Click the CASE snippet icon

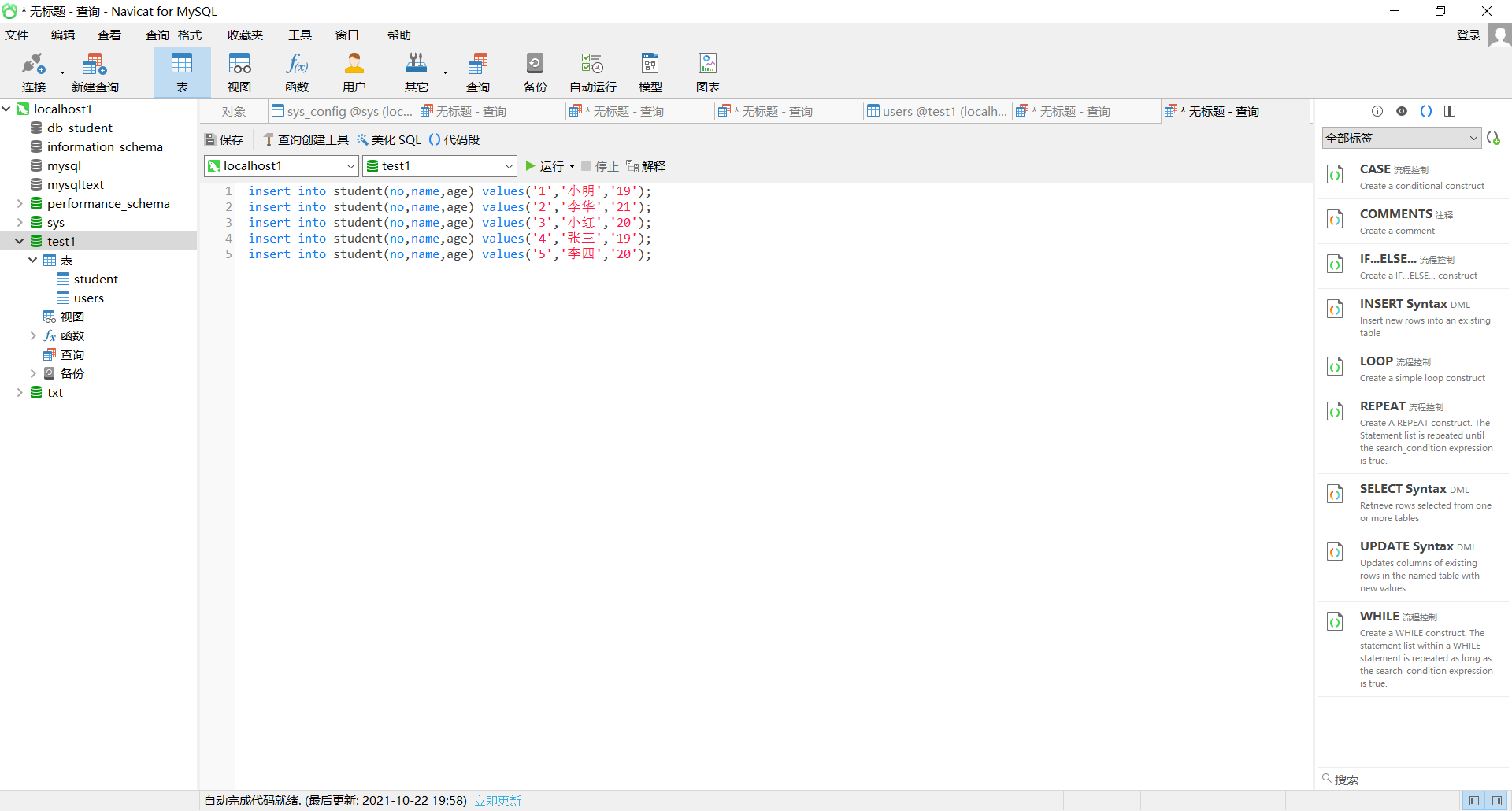pyautogui.click(x=1335, y=174)
